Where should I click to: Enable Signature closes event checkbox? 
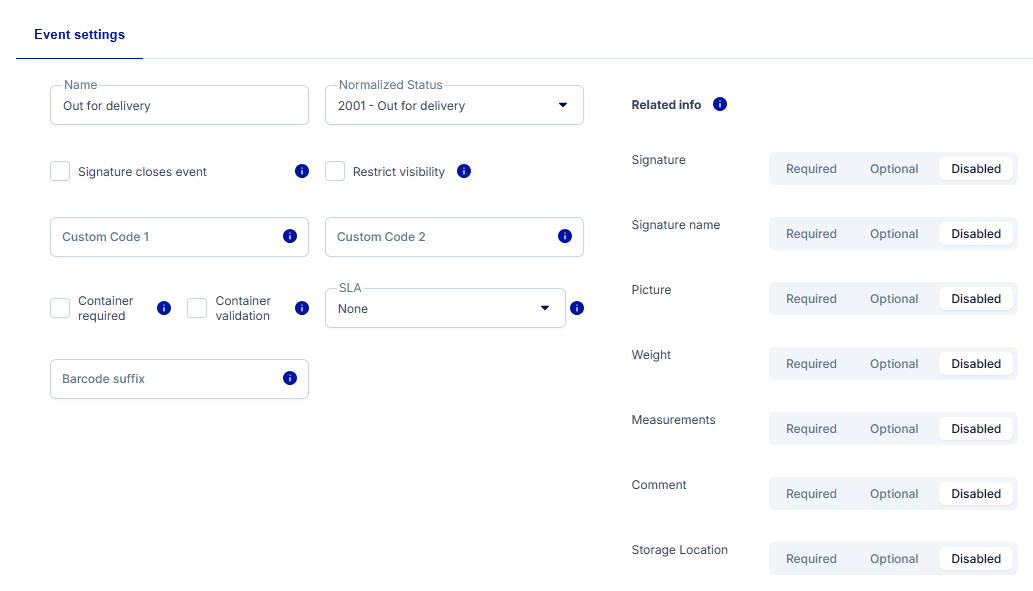click(60, 171)
